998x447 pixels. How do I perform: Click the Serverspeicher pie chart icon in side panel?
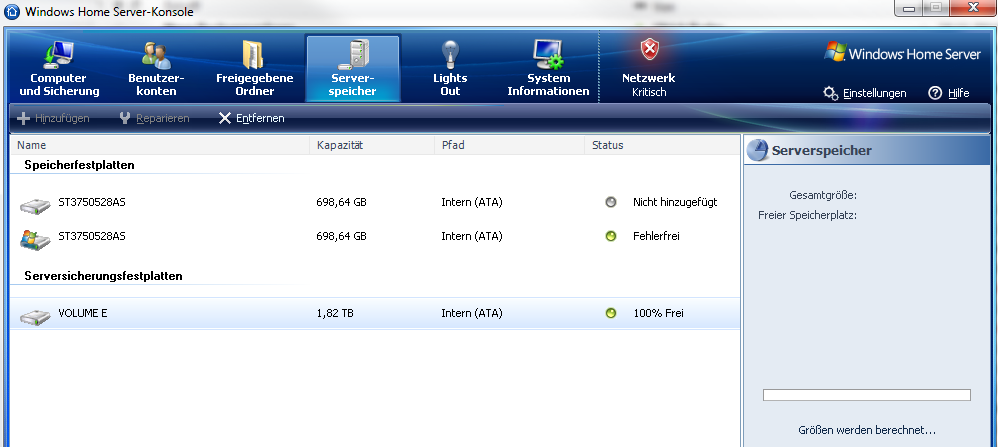[757, 150]
